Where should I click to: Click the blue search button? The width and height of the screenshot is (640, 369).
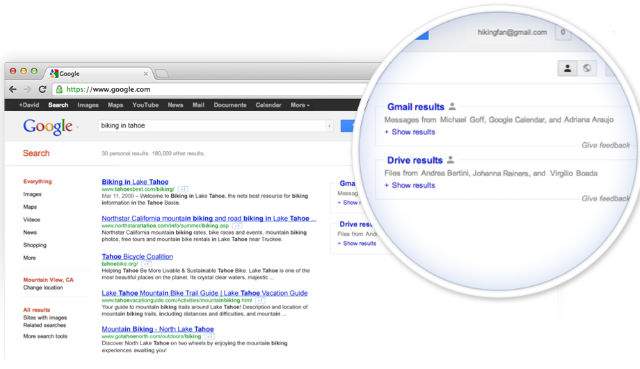[x=347, y=126]
